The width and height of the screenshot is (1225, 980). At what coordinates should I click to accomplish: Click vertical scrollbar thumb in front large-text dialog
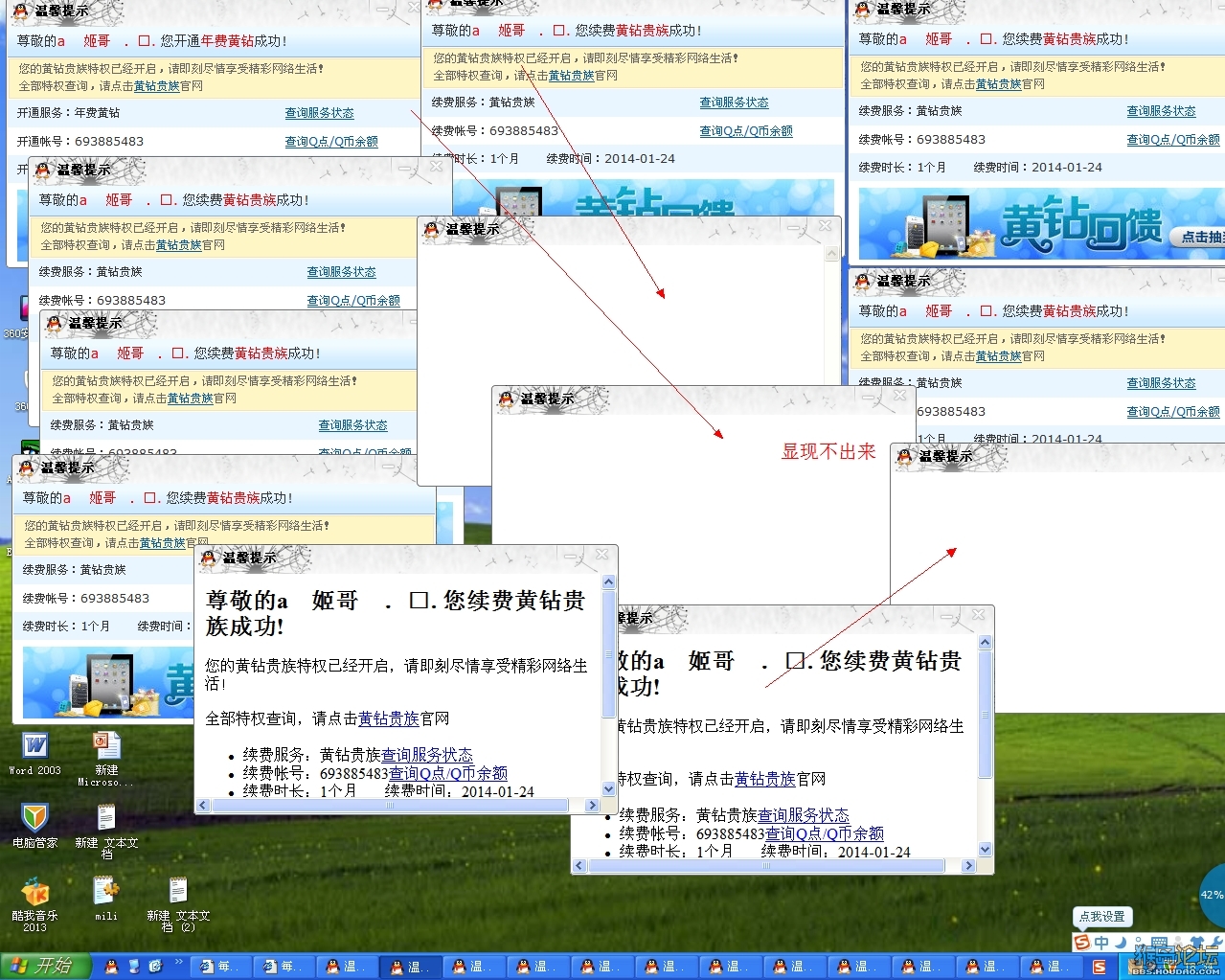(608, 653)
